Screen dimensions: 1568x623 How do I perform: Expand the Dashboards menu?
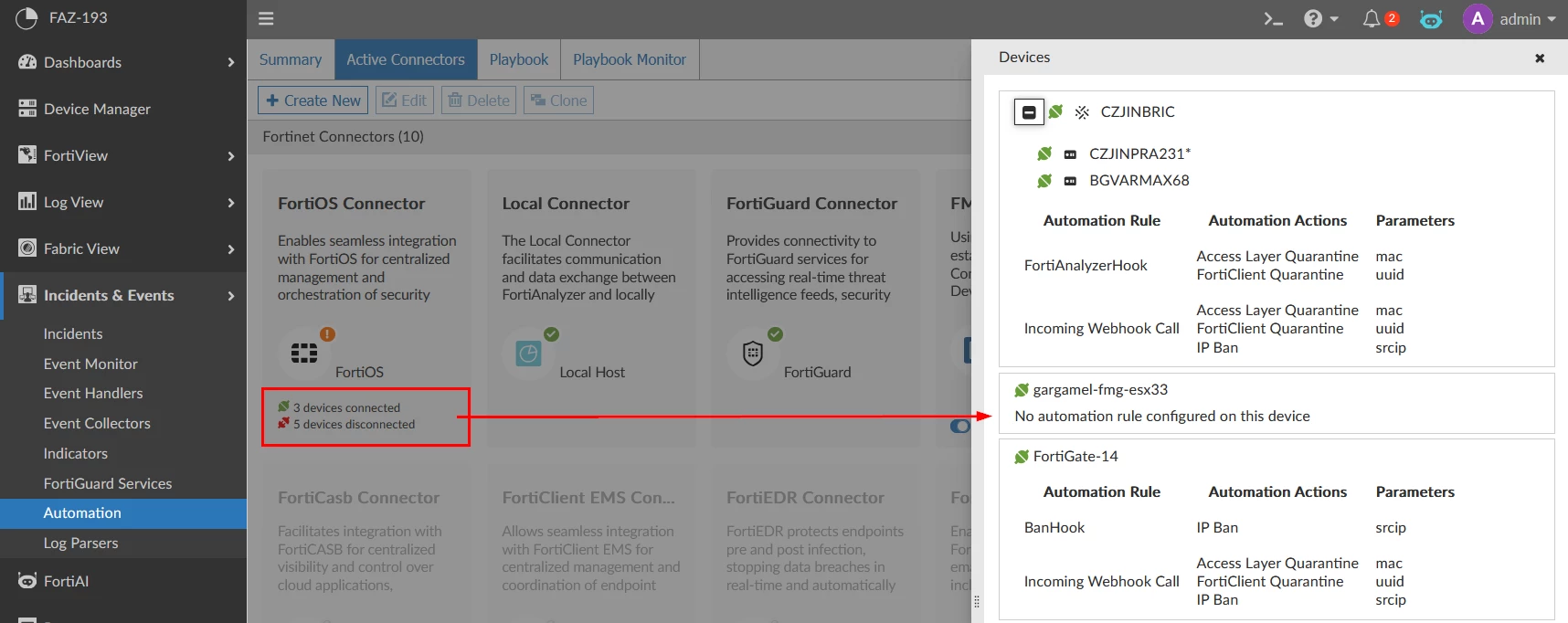(123, 62)
